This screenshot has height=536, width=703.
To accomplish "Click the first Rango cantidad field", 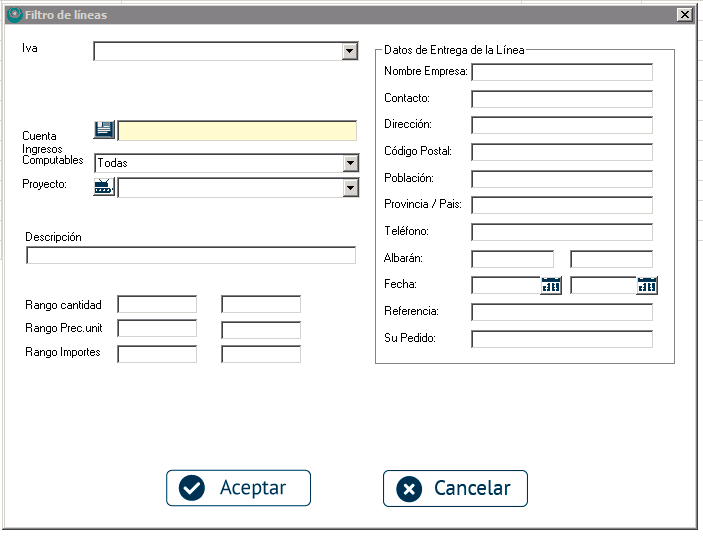I will pos(157,304).
